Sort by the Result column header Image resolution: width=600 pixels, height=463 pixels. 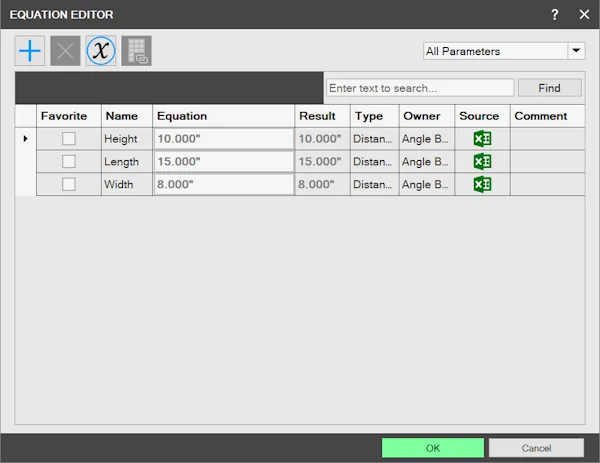(322, 116)
